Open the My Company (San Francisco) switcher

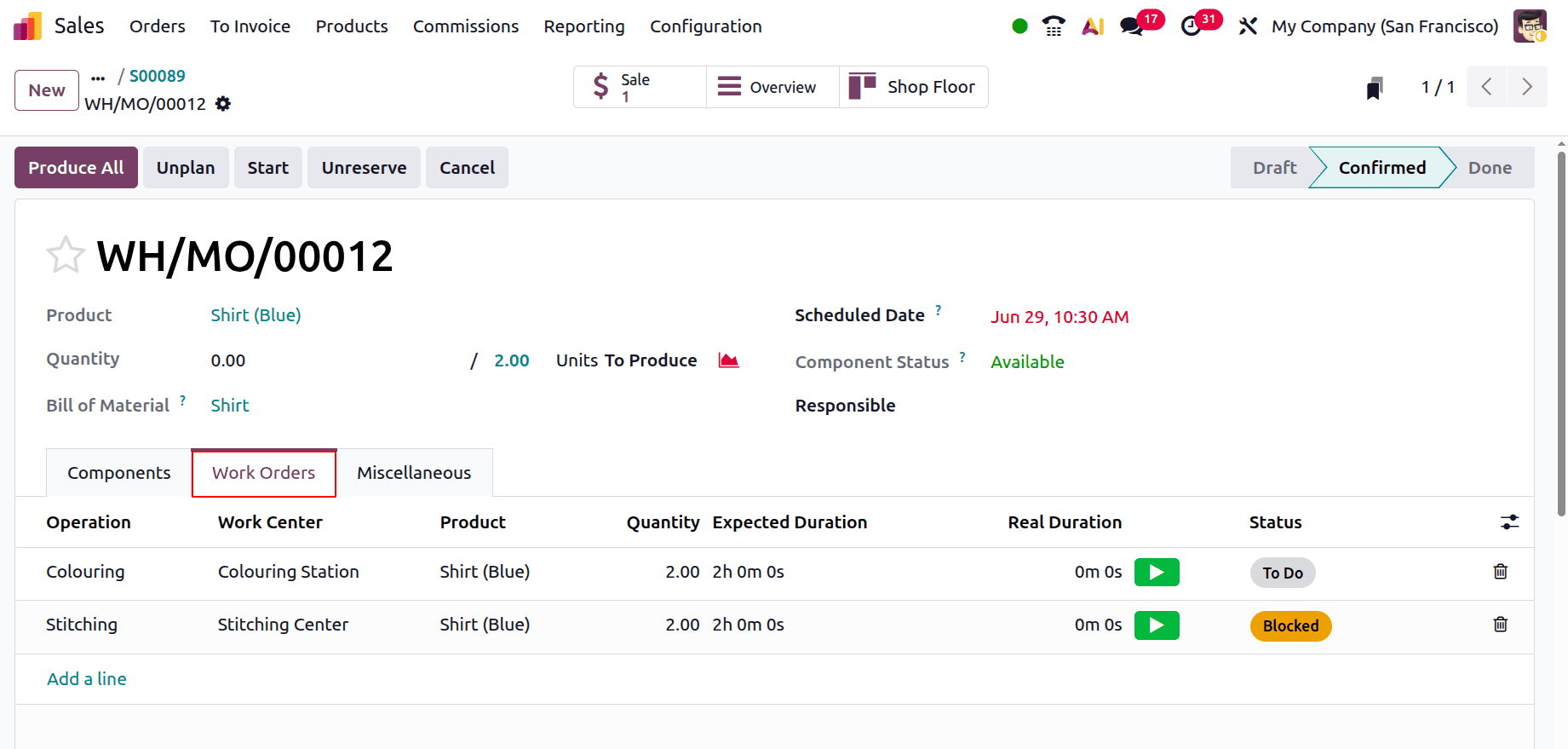1385,26
